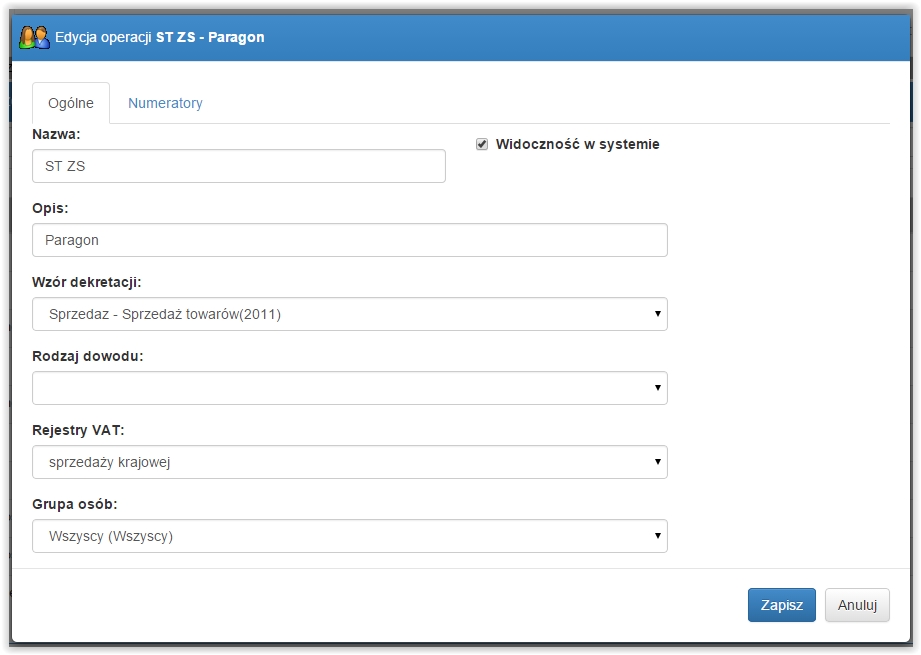Click the arrow icon of Wzór dekretacji
This screenshot has height=655, width=921.
(657, 314)
